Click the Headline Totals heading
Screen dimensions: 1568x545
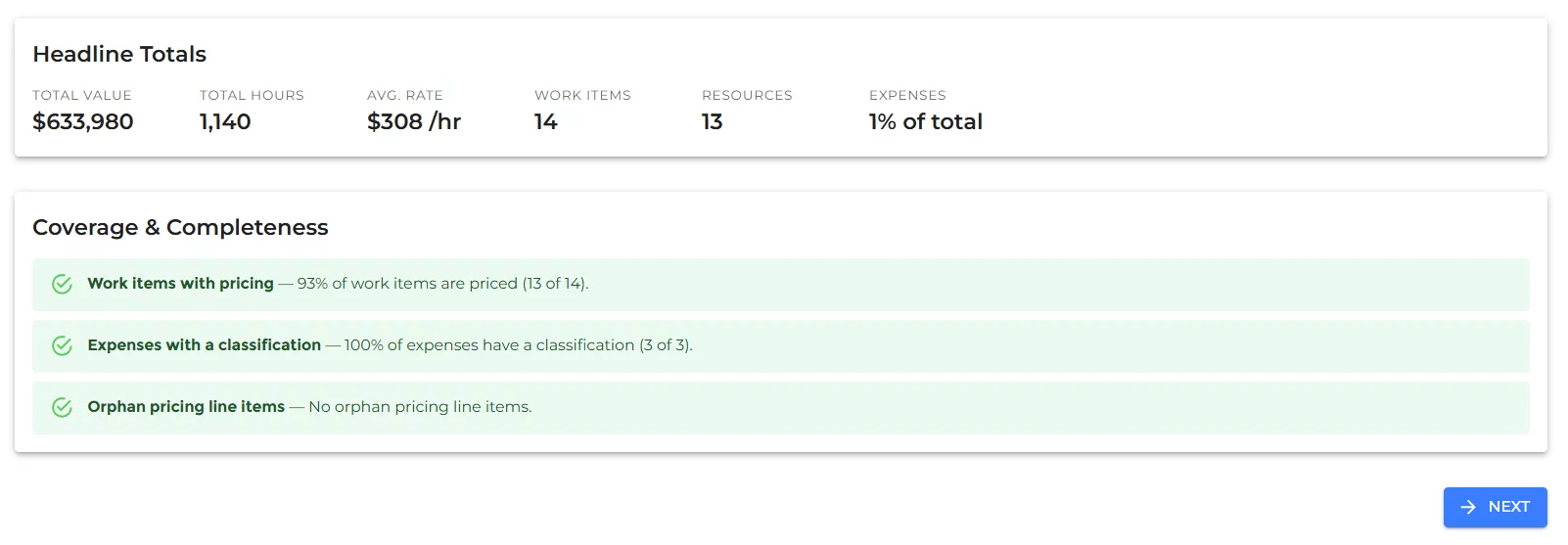click(x=119, y=54)
